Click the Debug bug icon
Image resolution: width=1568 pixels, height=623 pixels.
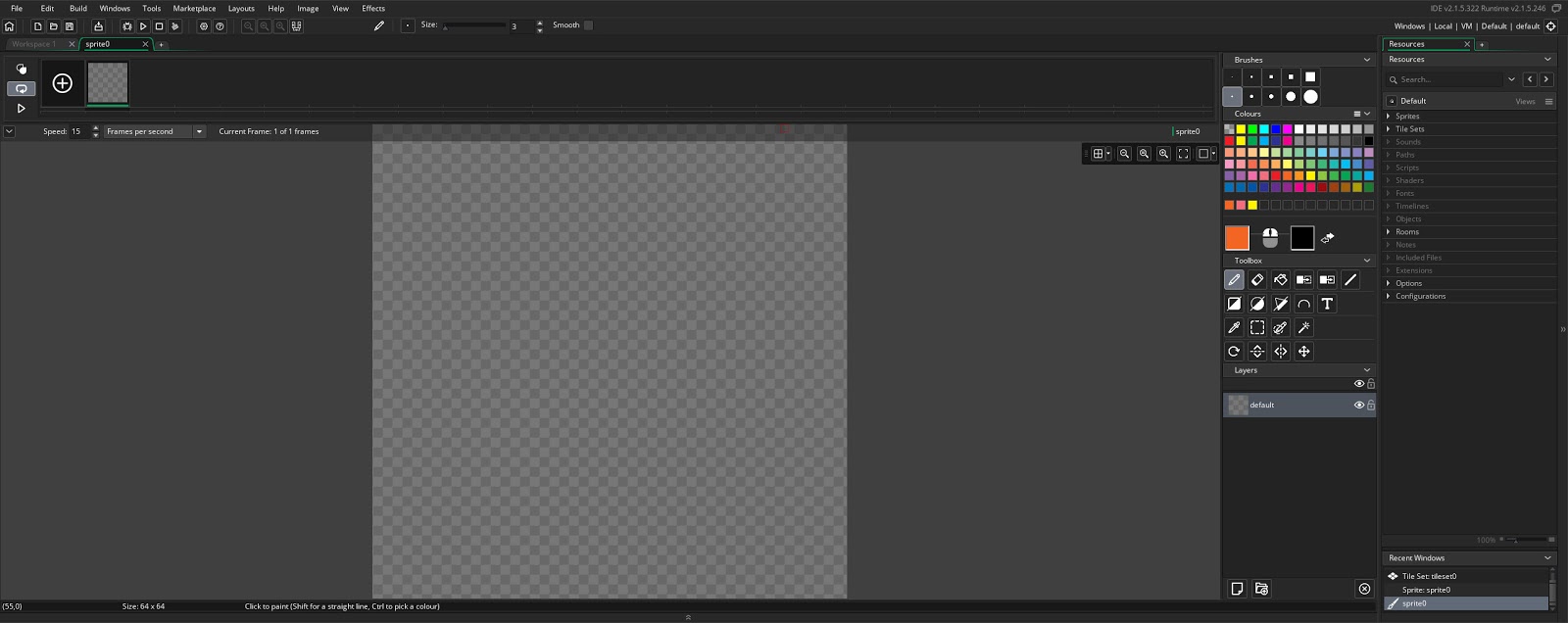(x=127, y=26)
